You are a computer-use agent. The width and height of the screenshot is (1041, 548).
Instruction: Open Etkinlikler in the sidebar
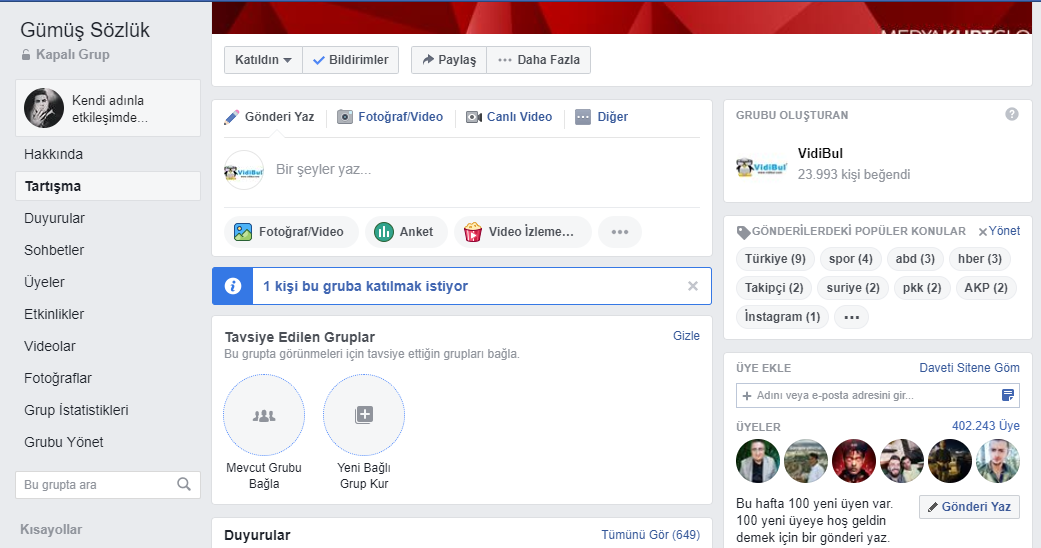[x=54, y=314]
